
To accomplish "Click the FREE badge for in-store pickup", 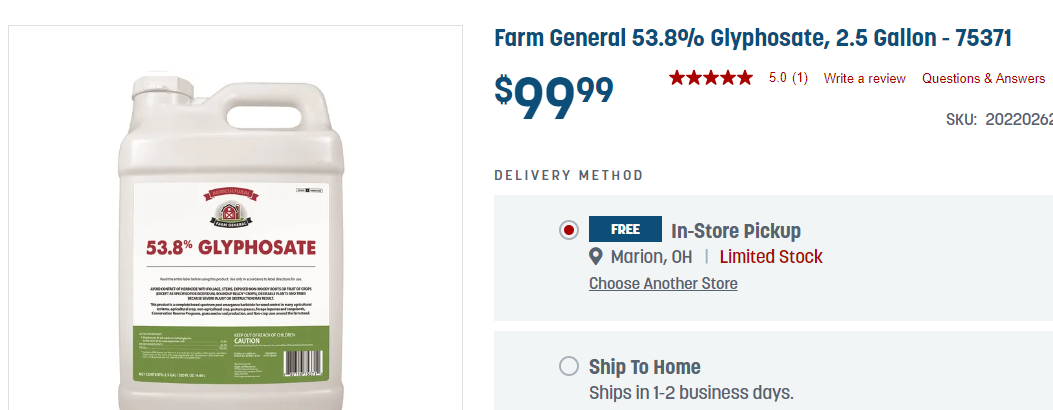I will coord(625,229).
